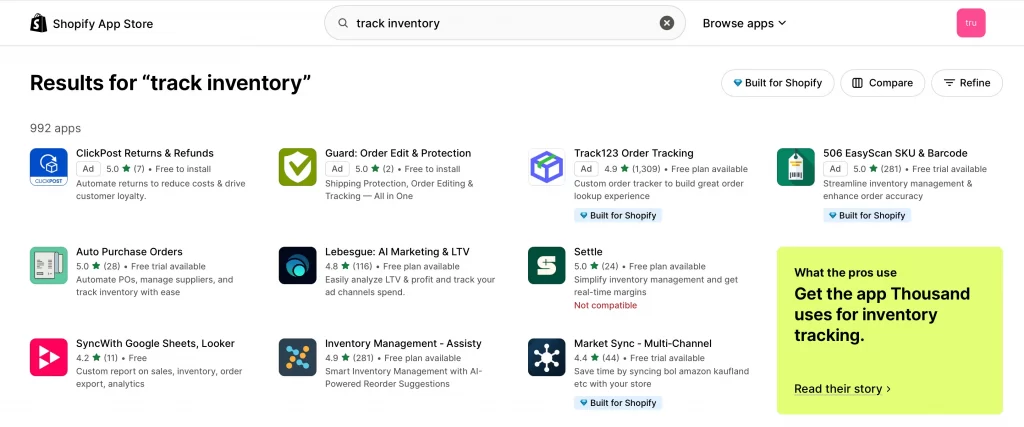Image resolution: width=1024 pixels, height=427 pixels.
Task: Open the 506 EasyScan SKU & Barcode icon
Action: click(x=795, y=167)
